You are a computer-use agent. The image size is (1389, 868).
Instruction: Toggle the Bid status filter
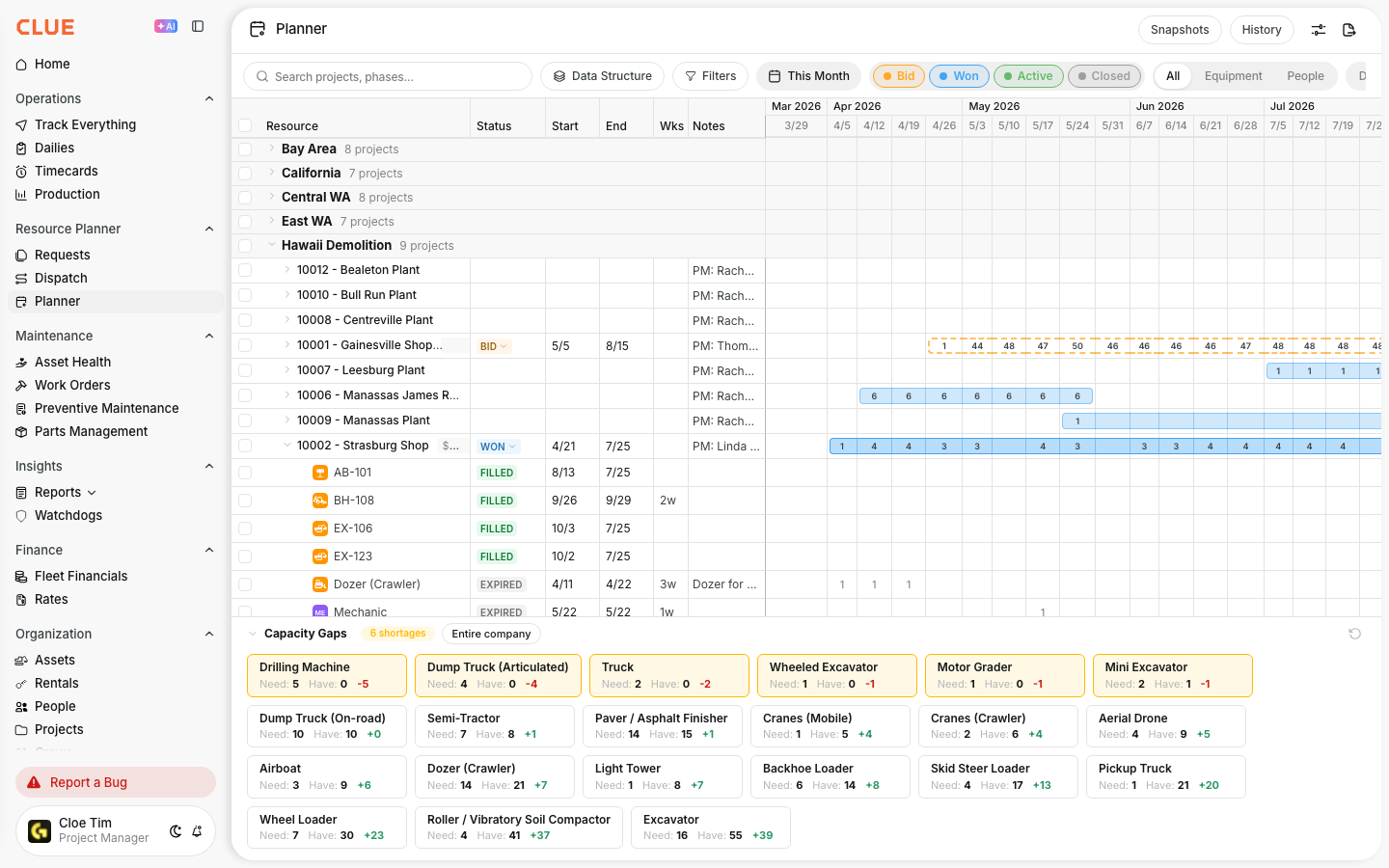(899, 76)
